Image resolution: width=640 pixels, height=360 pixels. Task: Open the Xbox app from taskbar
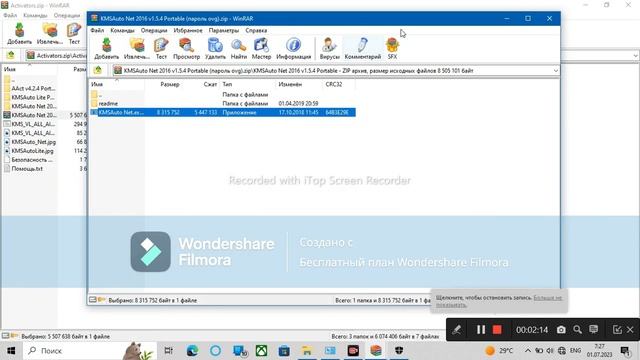coord(261,351)
